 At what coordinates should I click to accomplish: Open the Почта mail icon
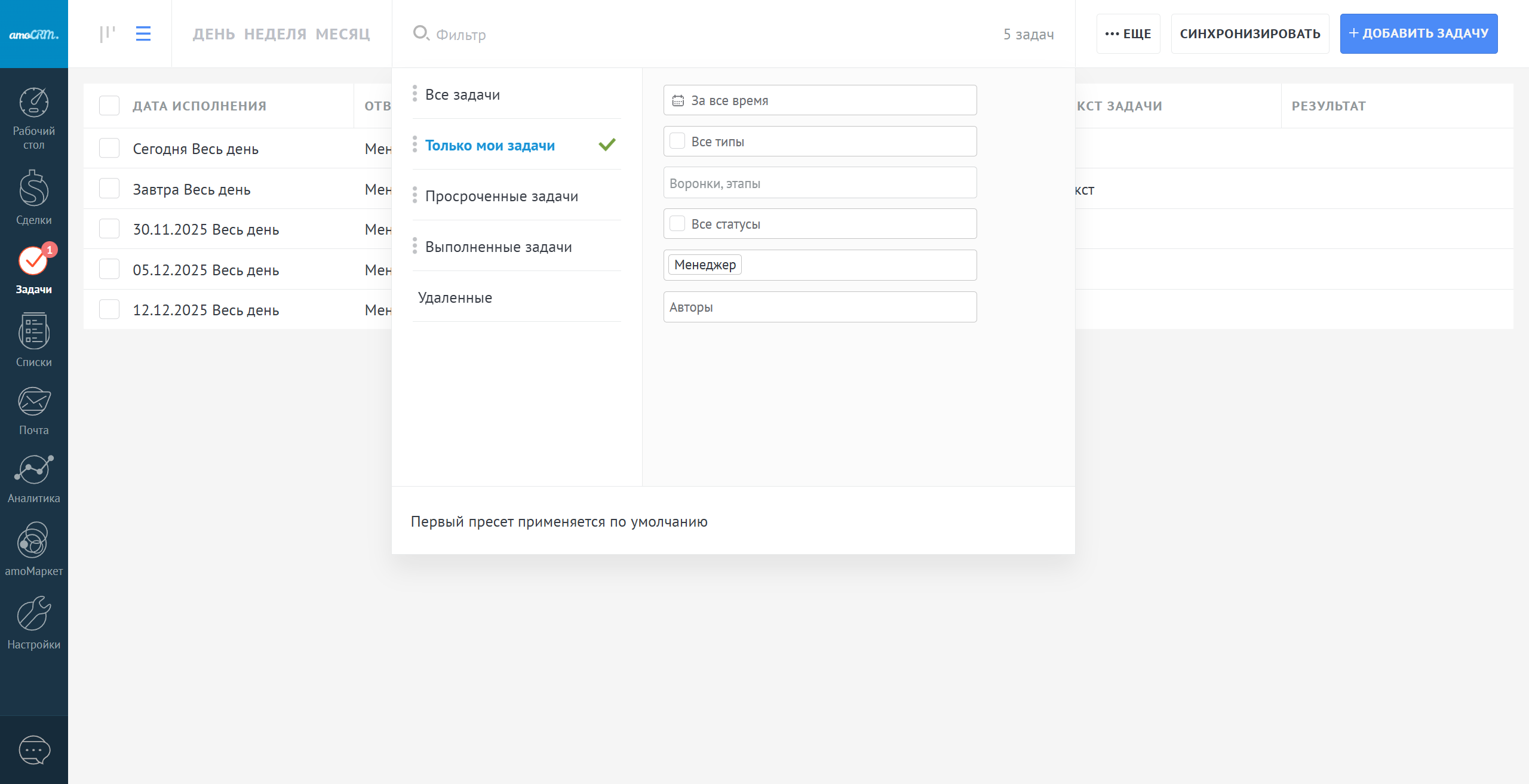[34, 401]
